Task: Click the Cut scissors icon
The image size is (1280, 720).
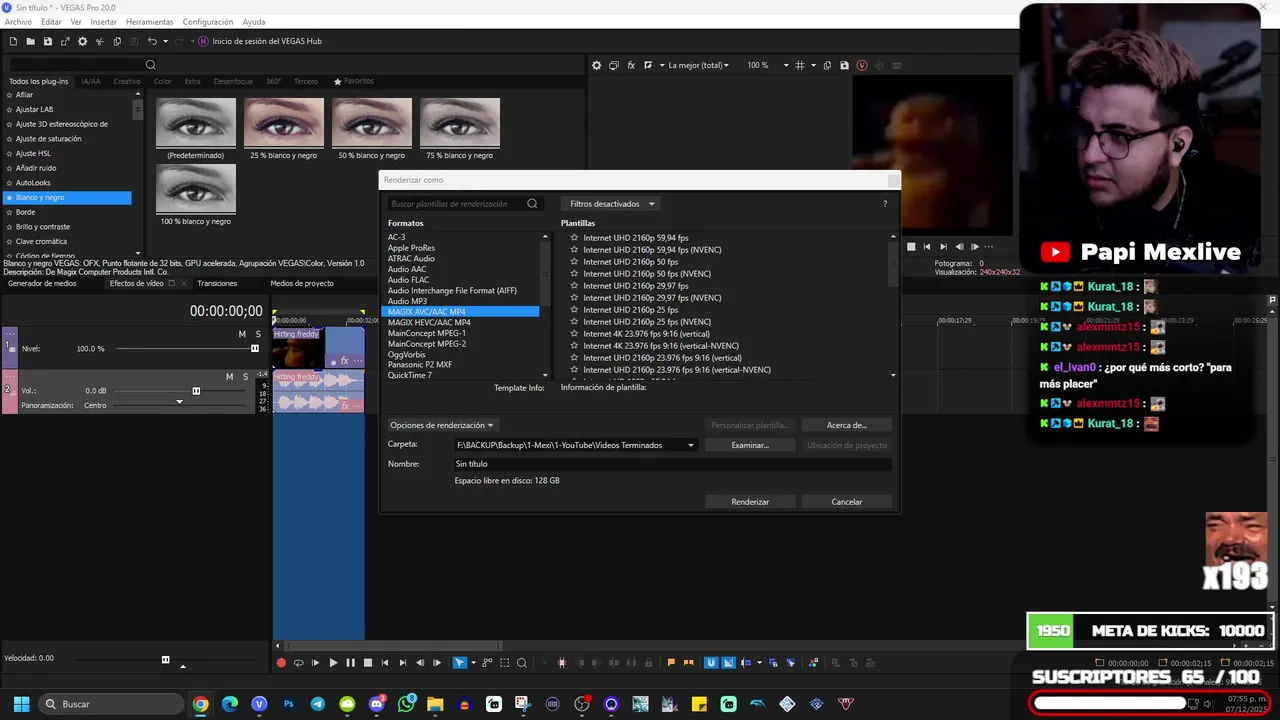Action: [99, 41]
